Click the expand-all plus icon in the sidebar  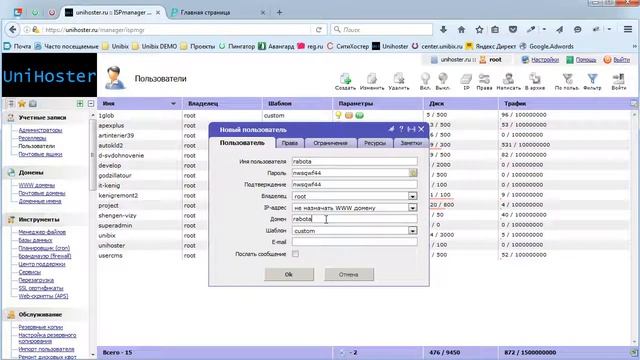[x=80, y=104]
